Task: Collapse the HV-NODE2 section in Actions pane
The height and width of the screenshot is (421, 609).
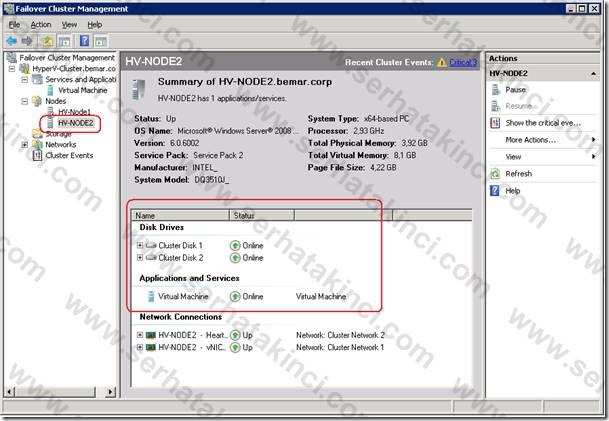Action: point(593,74)
